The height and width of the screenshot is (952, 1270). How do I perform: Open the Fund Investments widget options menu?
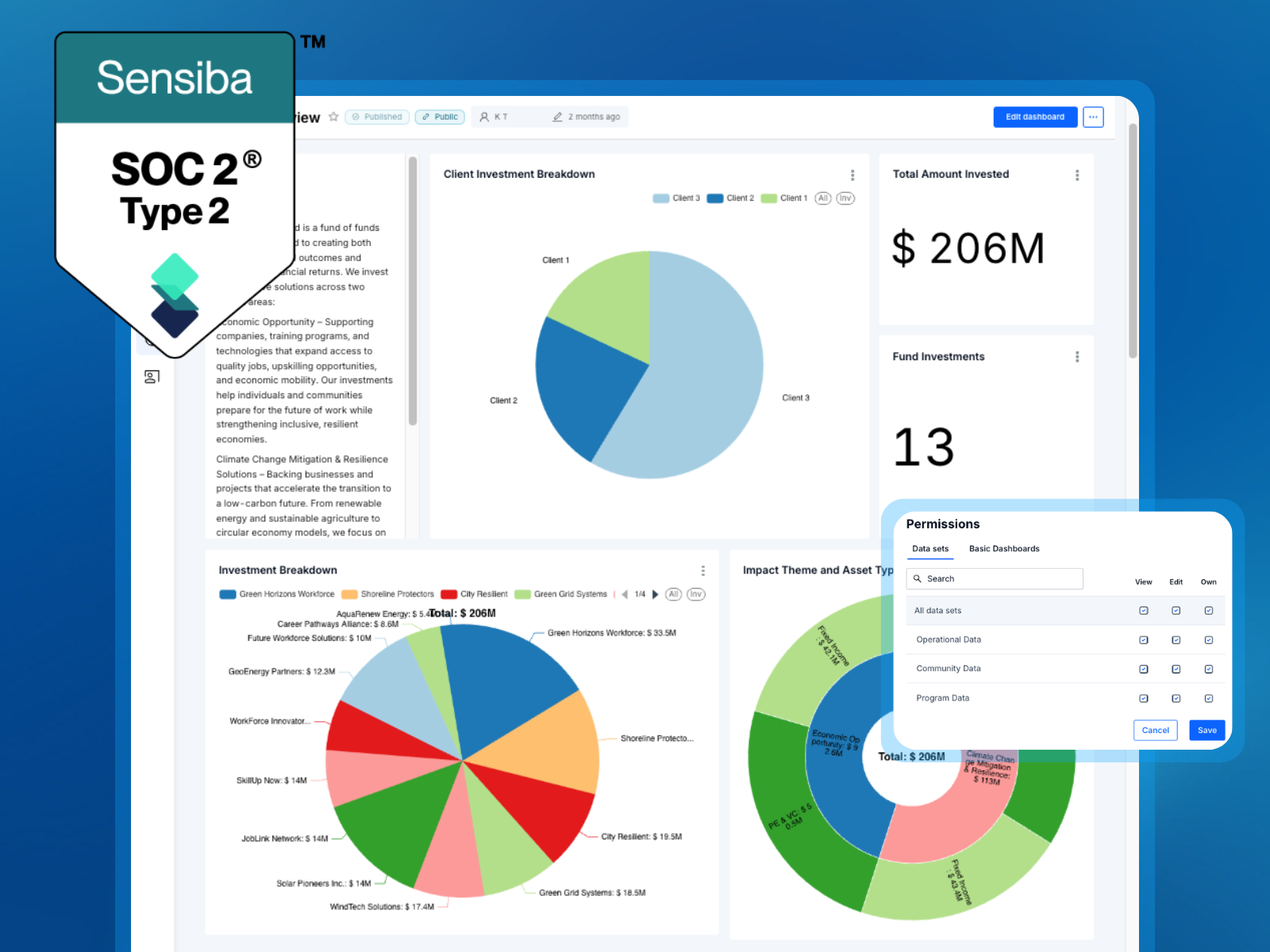[x=1077, y=357]
